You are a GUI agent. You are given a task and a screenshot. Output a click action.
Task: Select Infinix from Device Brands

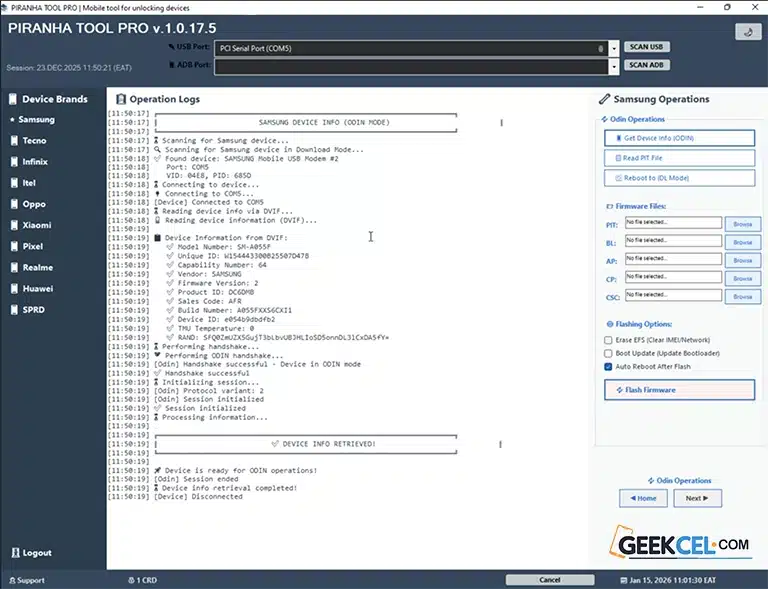tap(35, 162)
